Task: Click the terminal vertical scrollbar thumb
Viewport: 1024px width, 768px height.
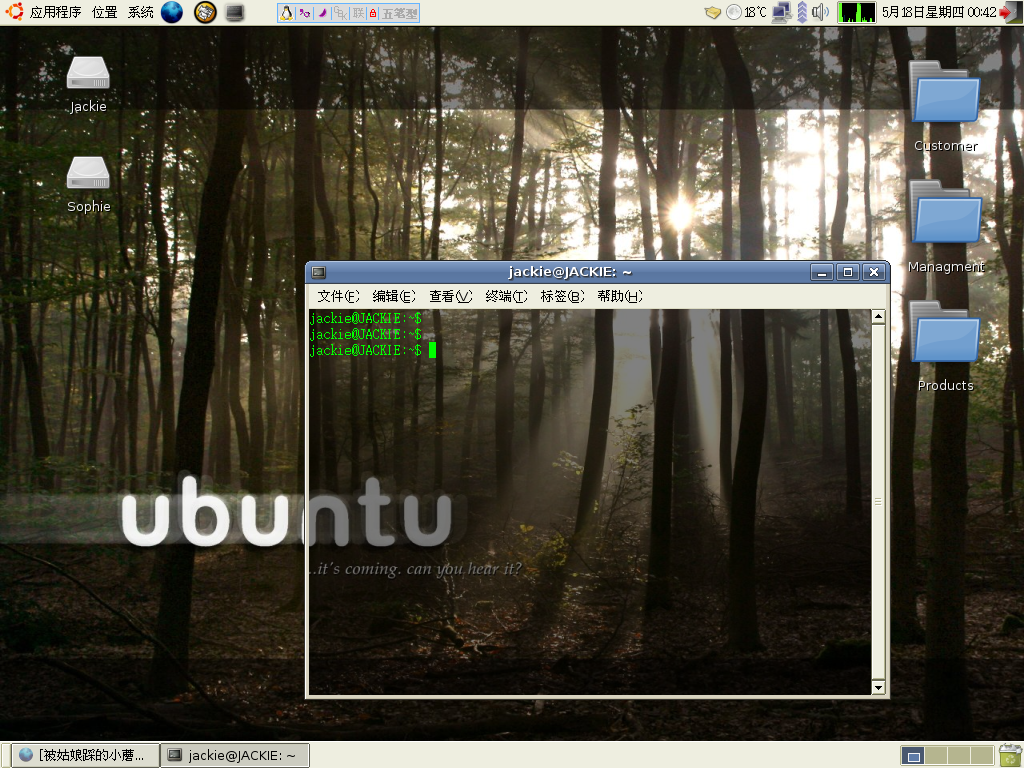Action: pos(878,502)
